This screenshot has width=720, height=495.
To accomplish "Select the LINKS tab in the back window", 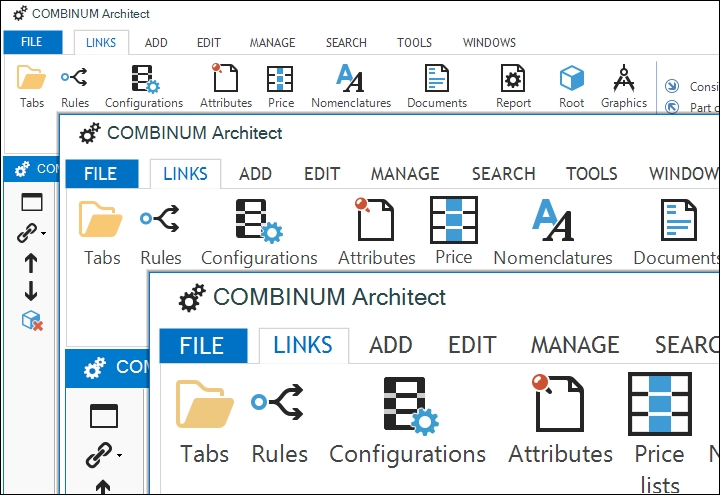I will [101, 43].
